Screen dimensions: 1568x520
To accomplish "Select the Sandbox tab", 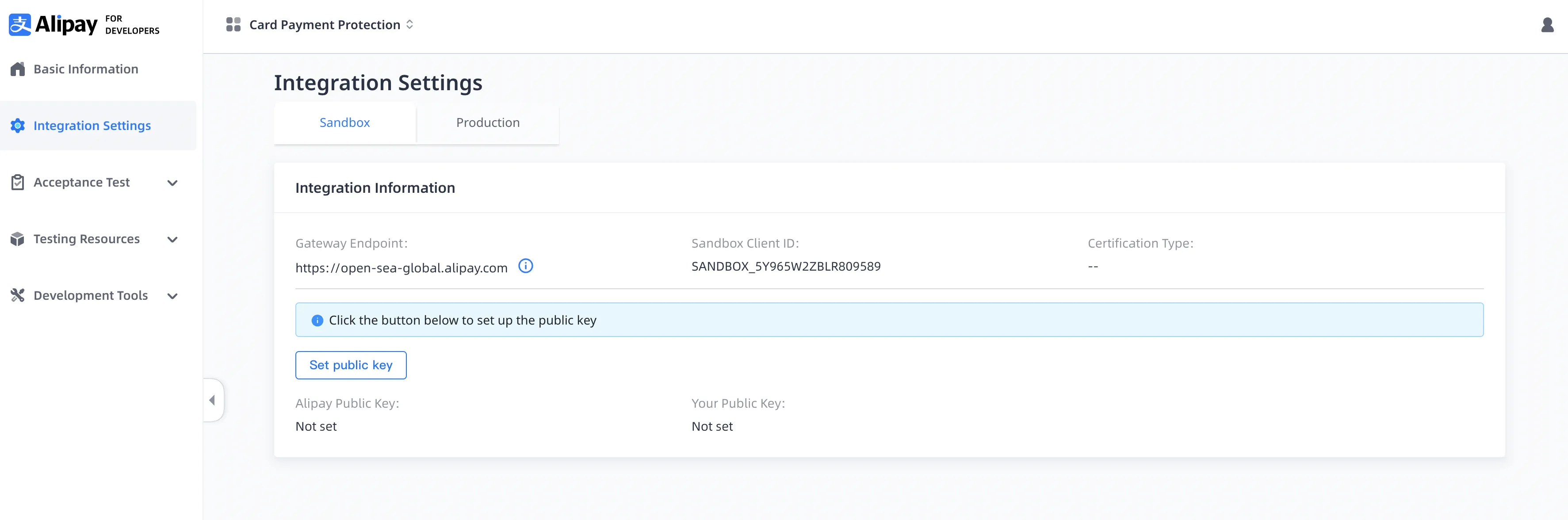I will click(344, 123).
